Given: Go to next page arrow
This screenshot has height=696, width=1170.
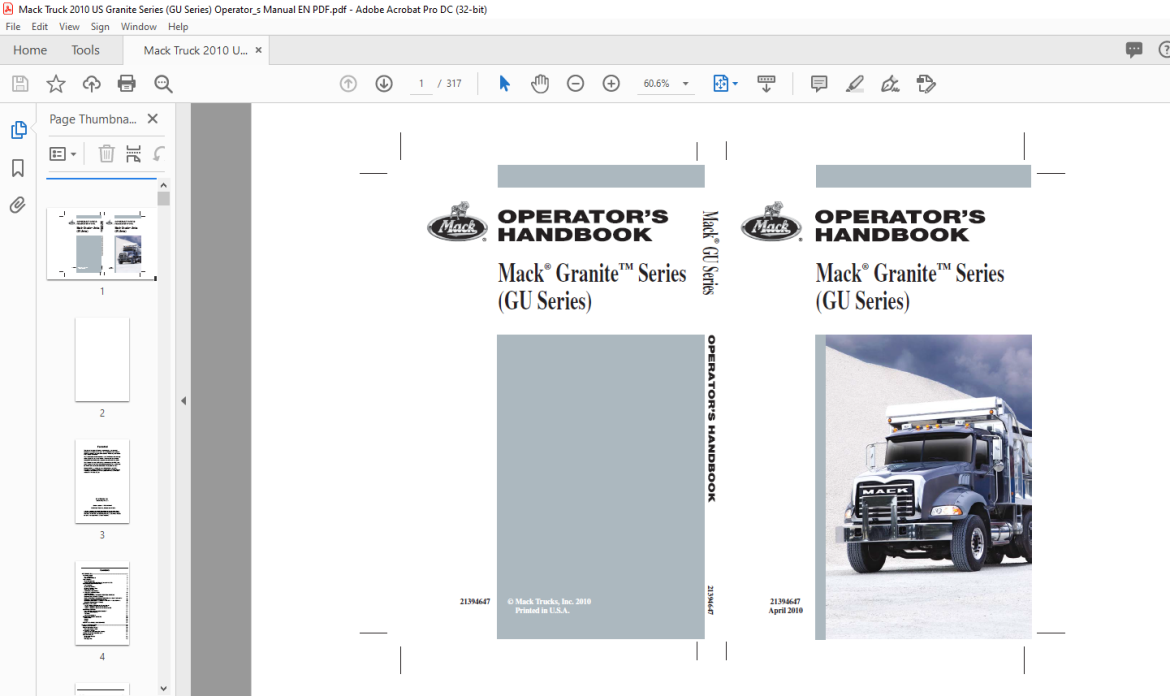Looking at the screenshot, I should [x=384, y=84].
